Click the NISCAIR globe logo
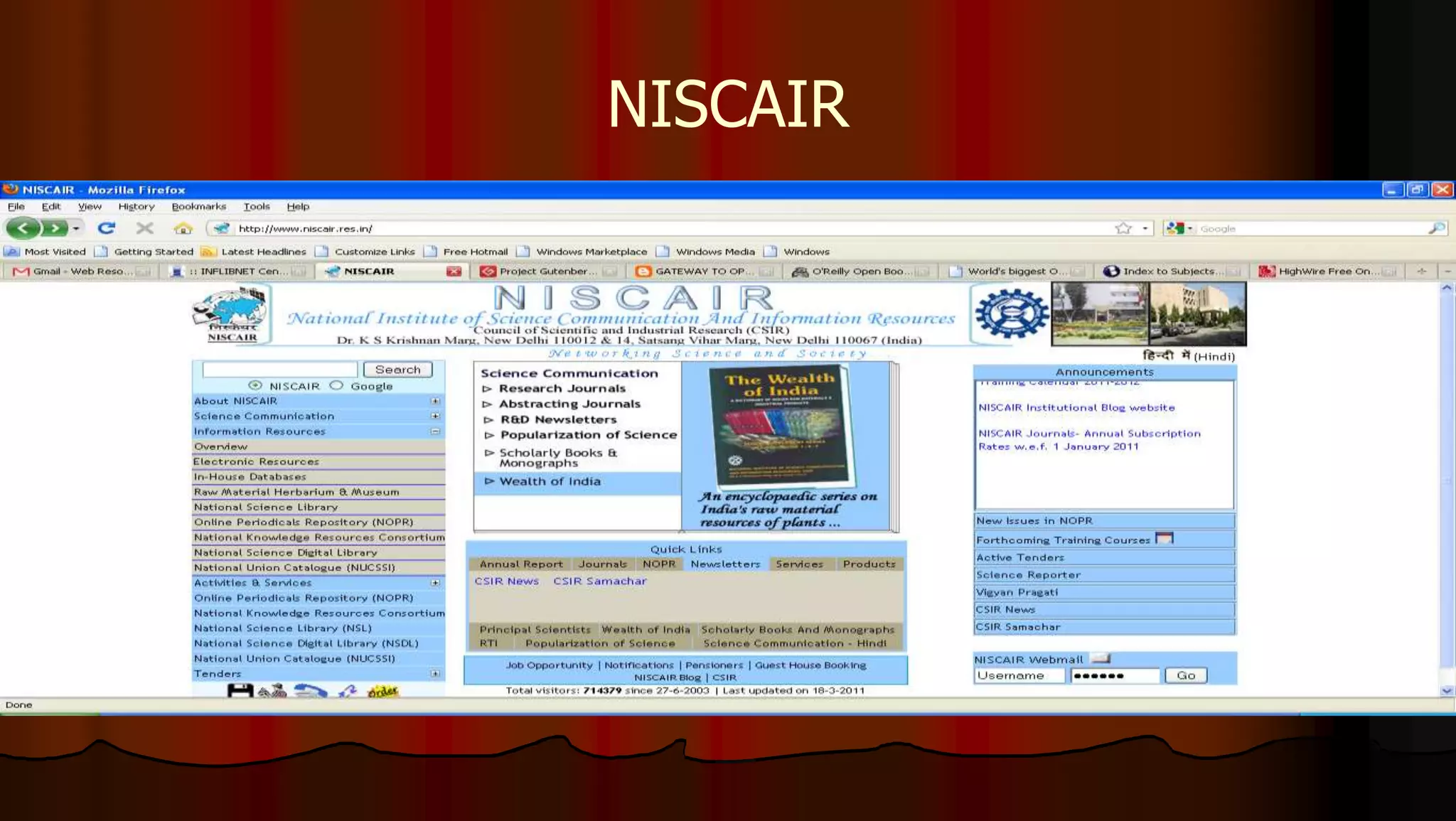The width and height of the screenshot is (1456, 821). click(232, 314)
